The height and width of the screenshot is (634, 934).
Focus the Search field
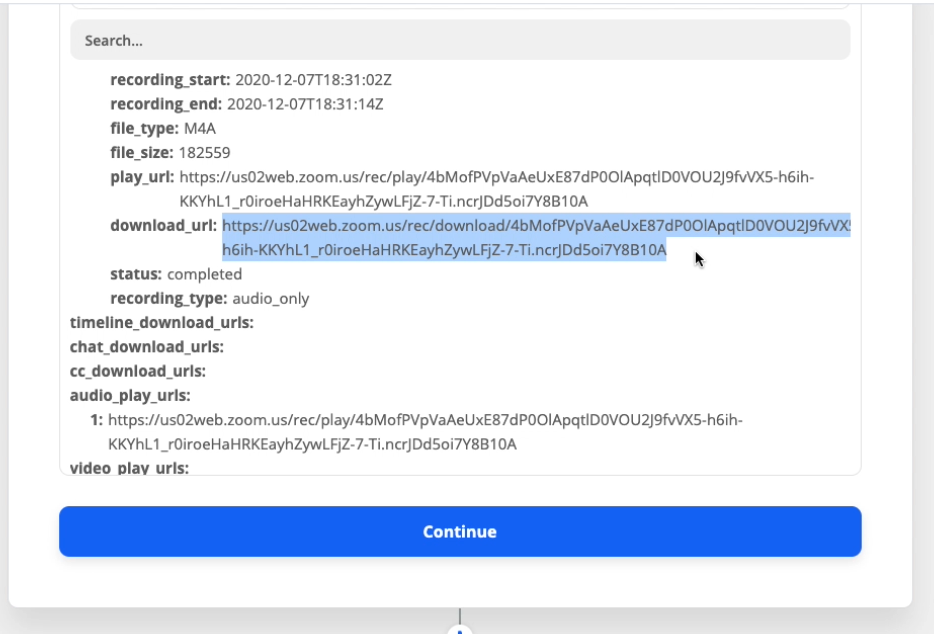pyautogui.click(x=460, y=40)
